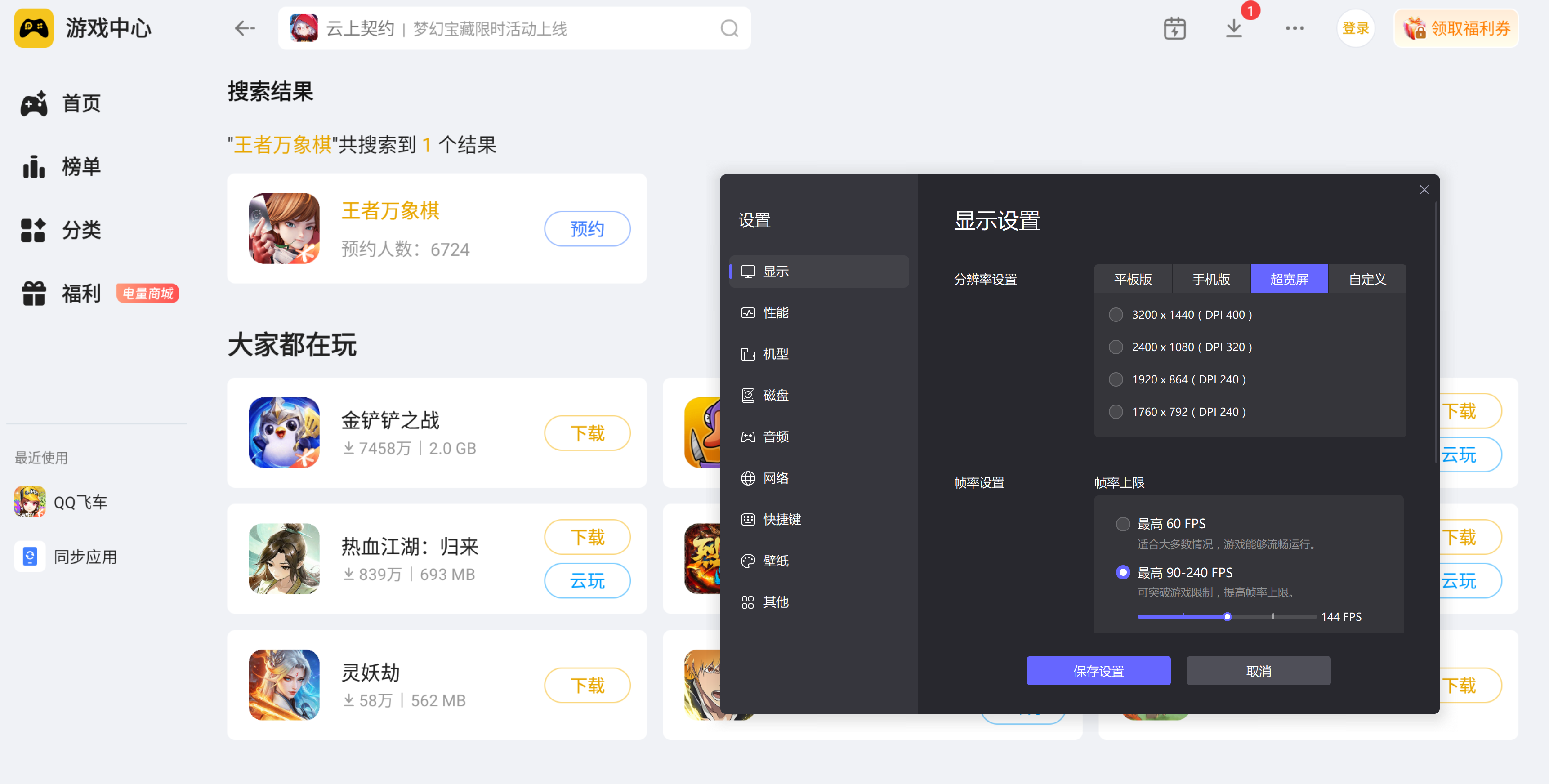
Task: Open the three-dots more menu
Action: coord(1294,28)
